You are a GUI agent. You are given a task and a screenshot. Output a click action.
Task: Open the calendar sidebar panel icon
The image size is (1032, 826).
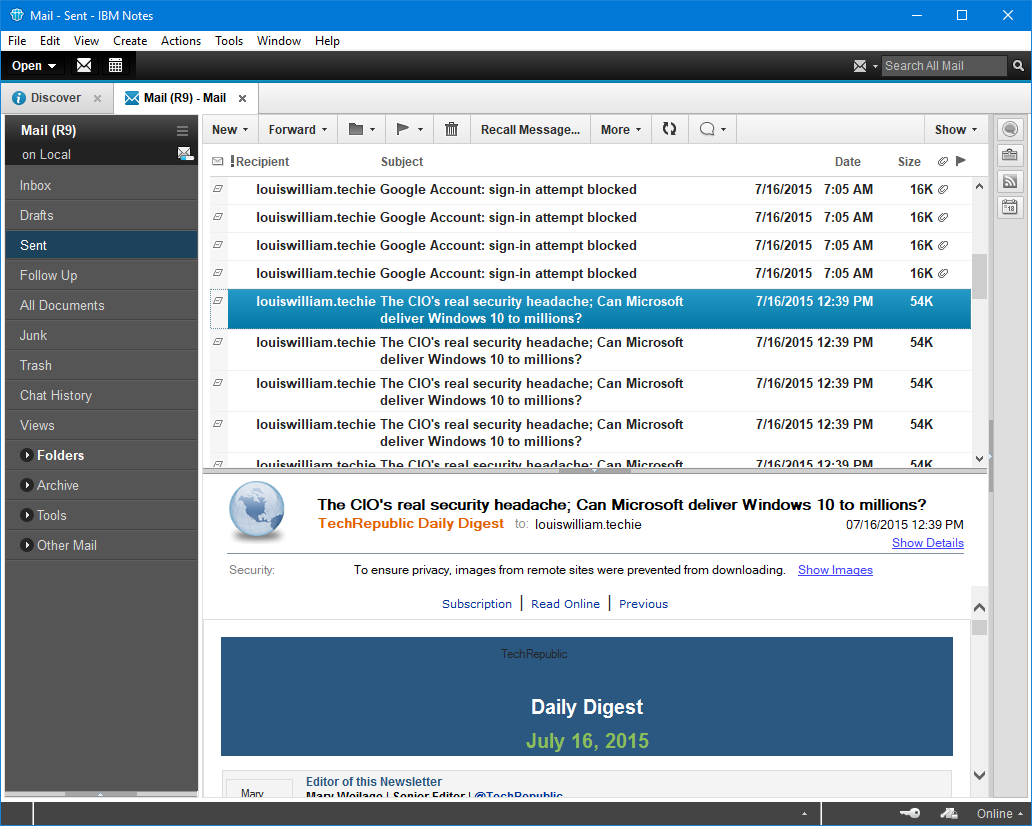point(1010,208)
